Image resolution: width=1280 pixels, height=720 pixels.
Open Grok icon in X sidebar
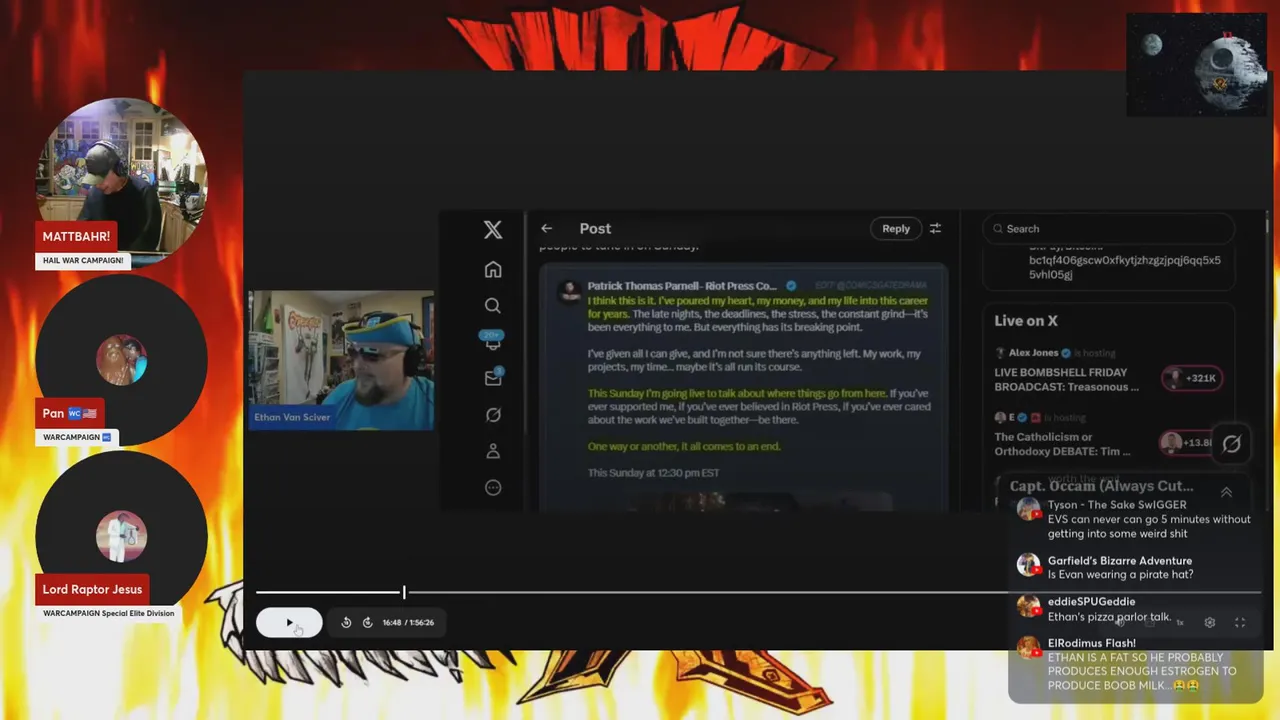tap(493, 415)
